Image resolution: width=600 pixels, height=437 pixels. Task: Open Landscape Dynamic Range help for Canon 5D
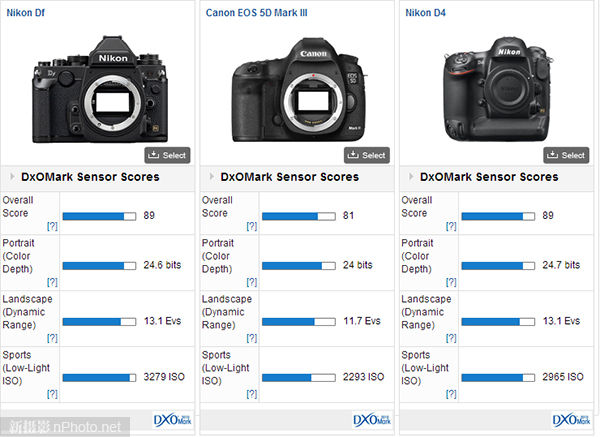(251, 338)
